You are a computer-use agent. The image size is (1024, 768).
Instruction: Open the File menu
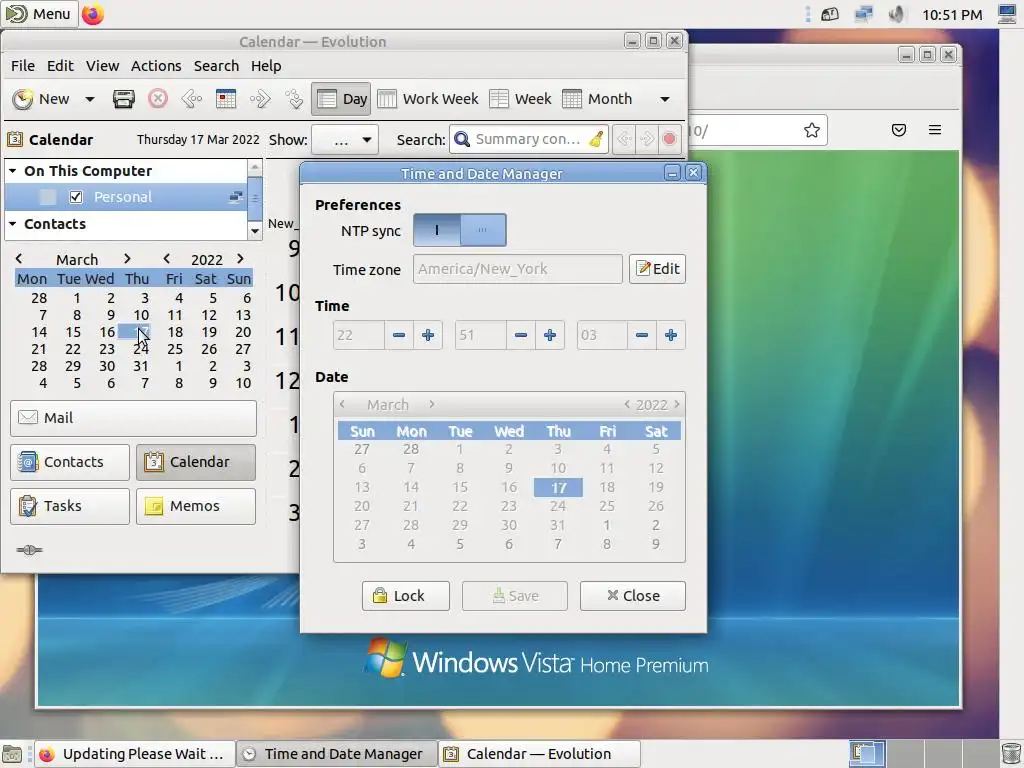[x=23, y=65]
